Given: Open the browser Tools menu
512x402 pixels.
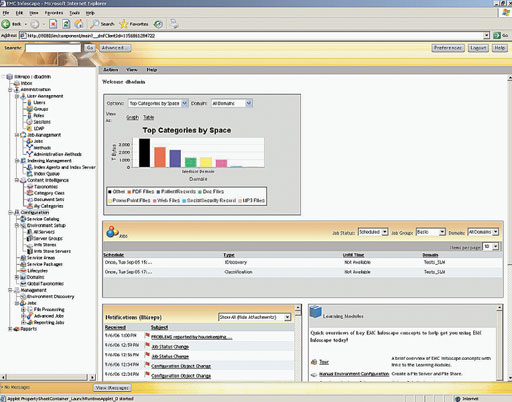Looking at the screenshot, I should [74, 13].
